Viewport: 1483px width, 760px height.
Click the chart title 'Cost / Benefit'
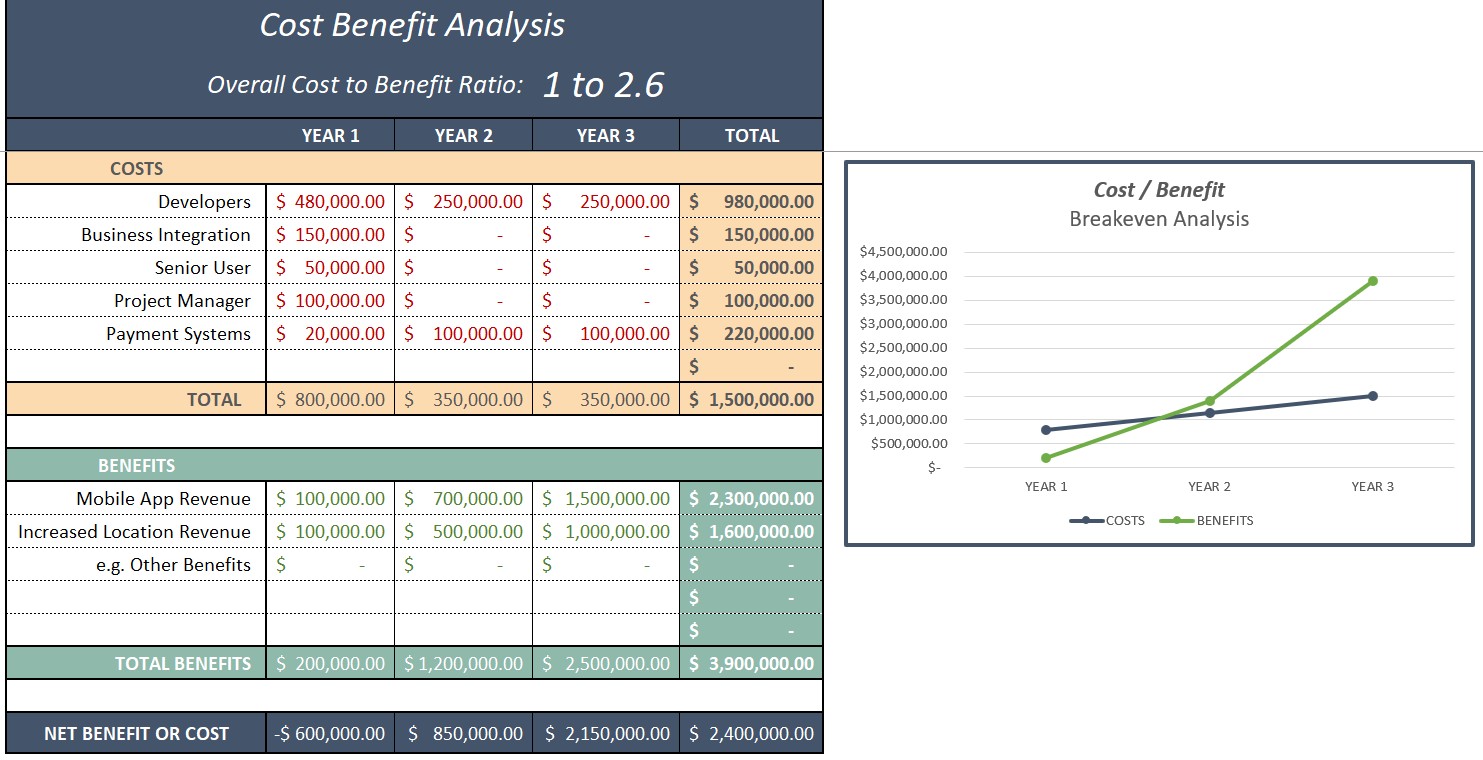tap(1159, 190)
